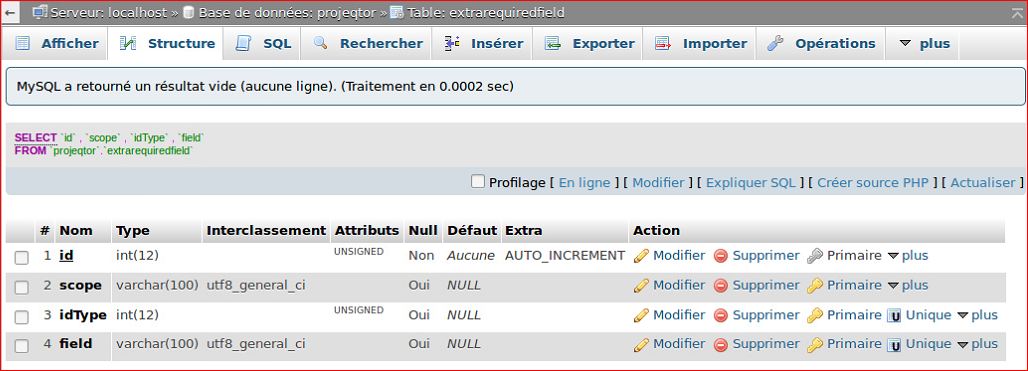Viewport: 1028px width, 371px height.
Task: Click the Modifier link under the SQL query
Action: [658, 183]
